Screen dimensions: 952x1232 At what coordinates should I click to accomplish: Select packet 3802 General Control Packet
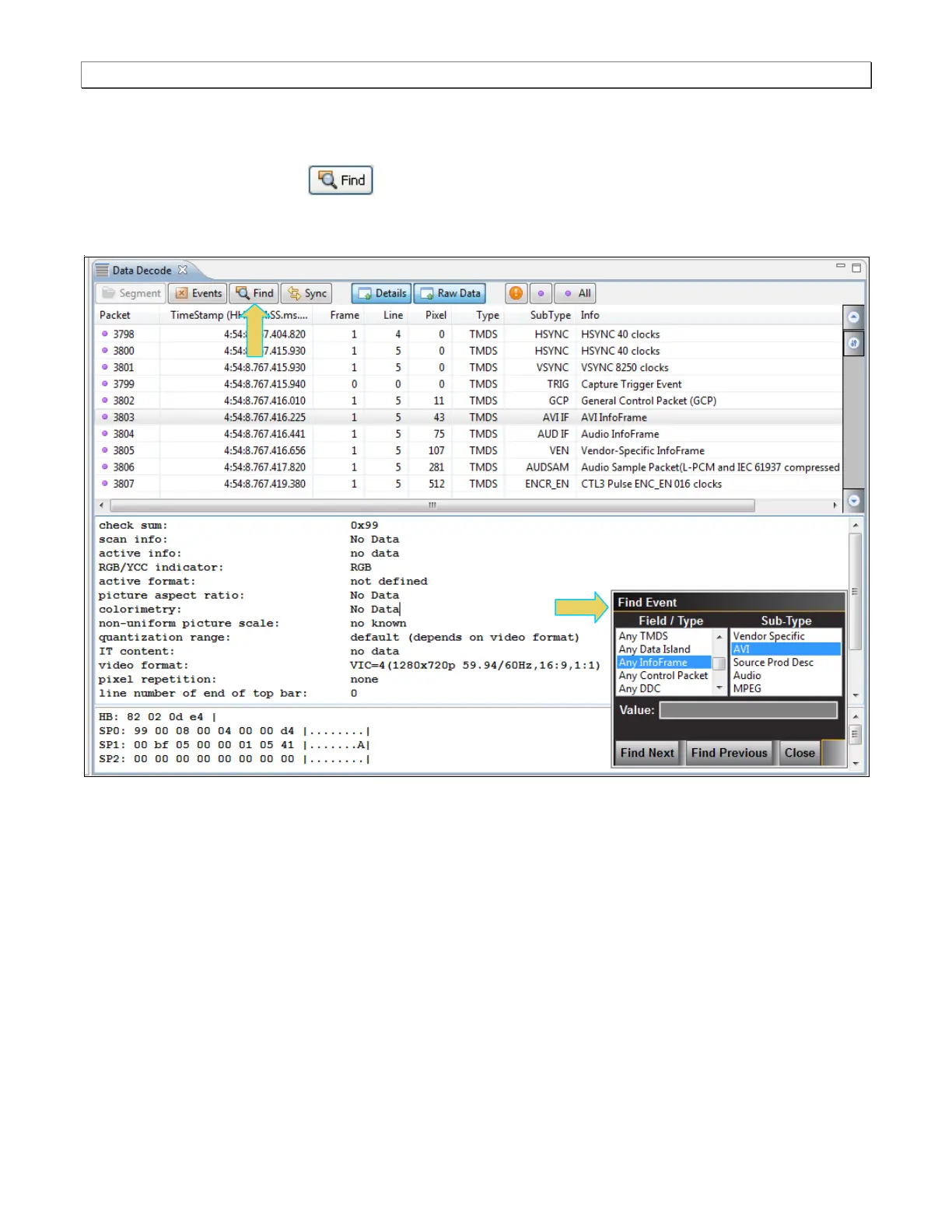point(469,401)
